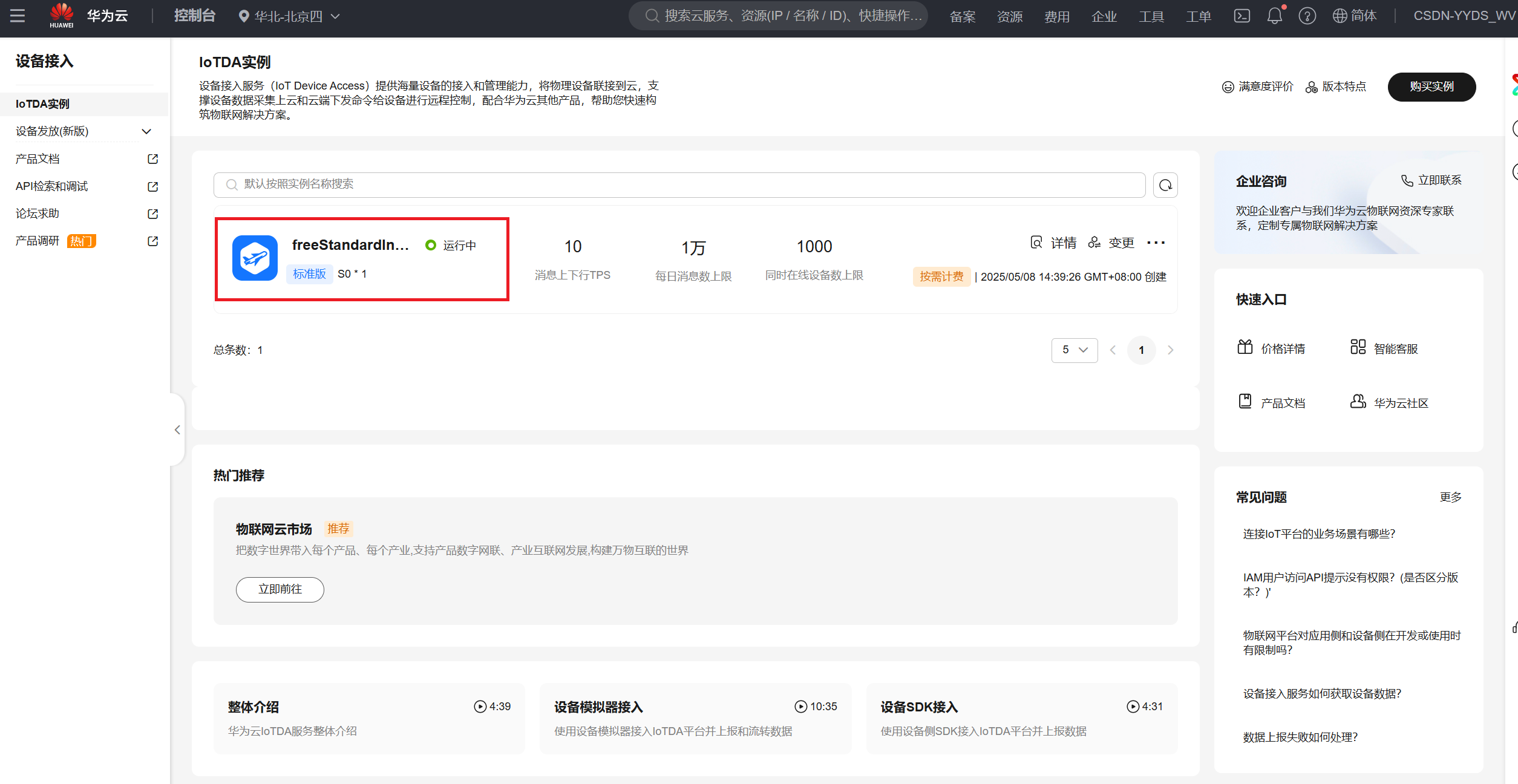Open the hamburger menu in top bar
Viewport: 1518px width, 784px height.
18,16
